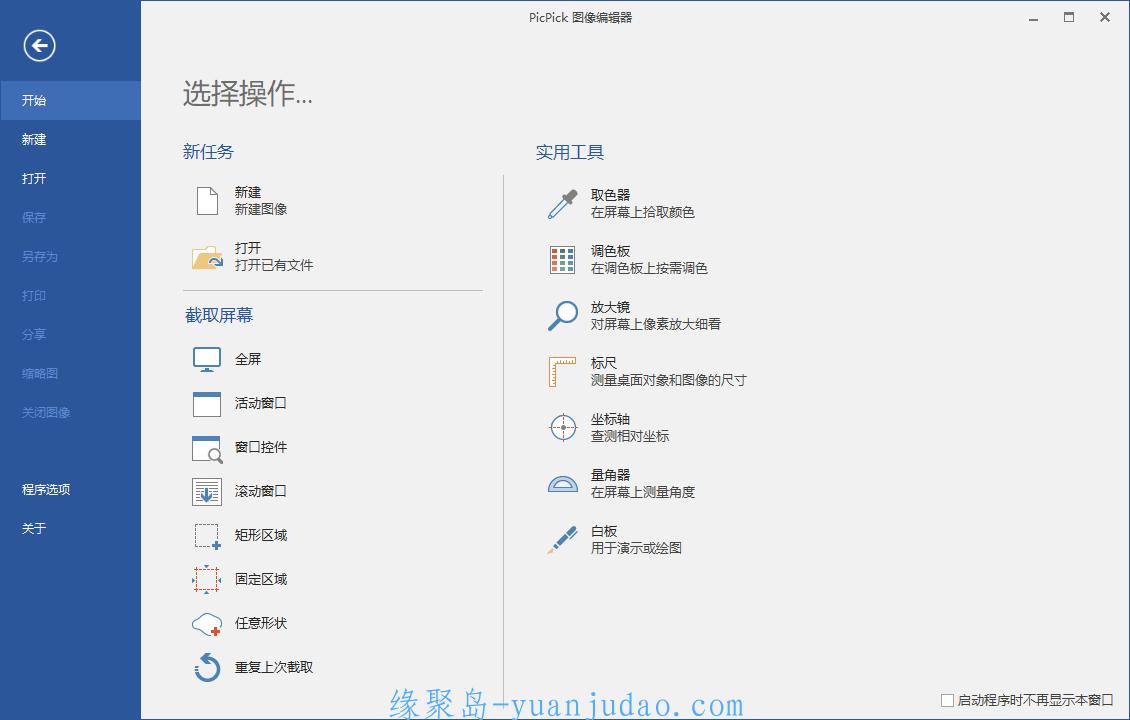
Task: Open the Pixel Ruler icon
Action: click(562, 372)
